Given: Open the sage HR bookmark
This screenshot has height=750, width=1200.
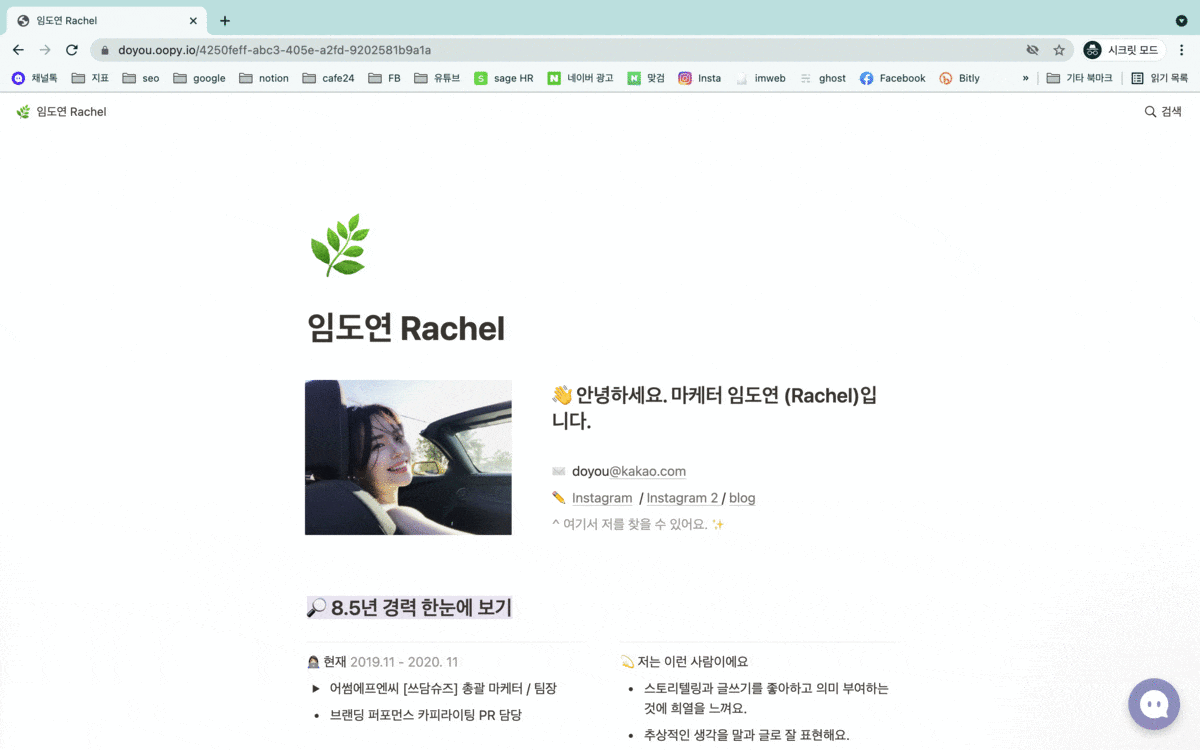Looking at the screenshot, I should (504, 78).
